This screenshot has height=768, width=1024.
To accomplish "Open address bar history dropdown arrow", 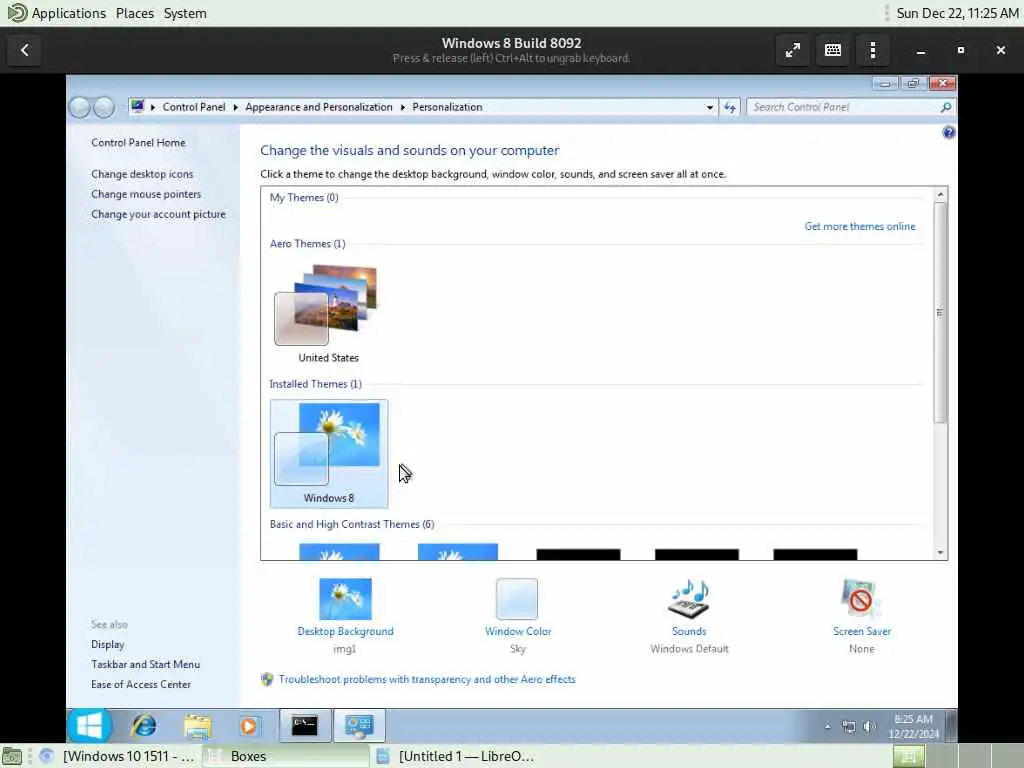I will [x=710, y=107].
